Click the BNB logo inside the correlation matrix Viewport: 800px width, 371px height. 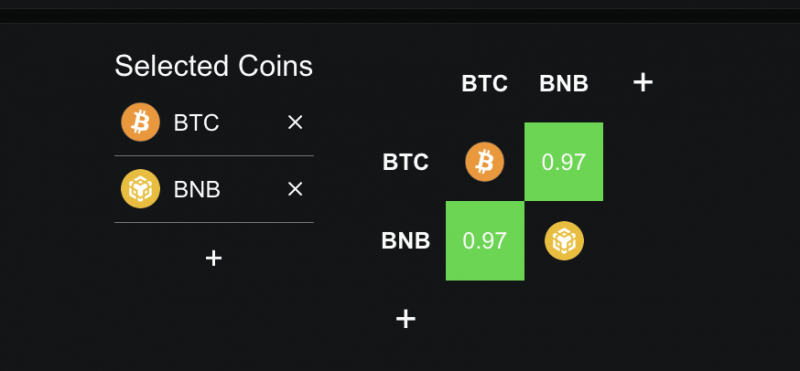(564, 241)
